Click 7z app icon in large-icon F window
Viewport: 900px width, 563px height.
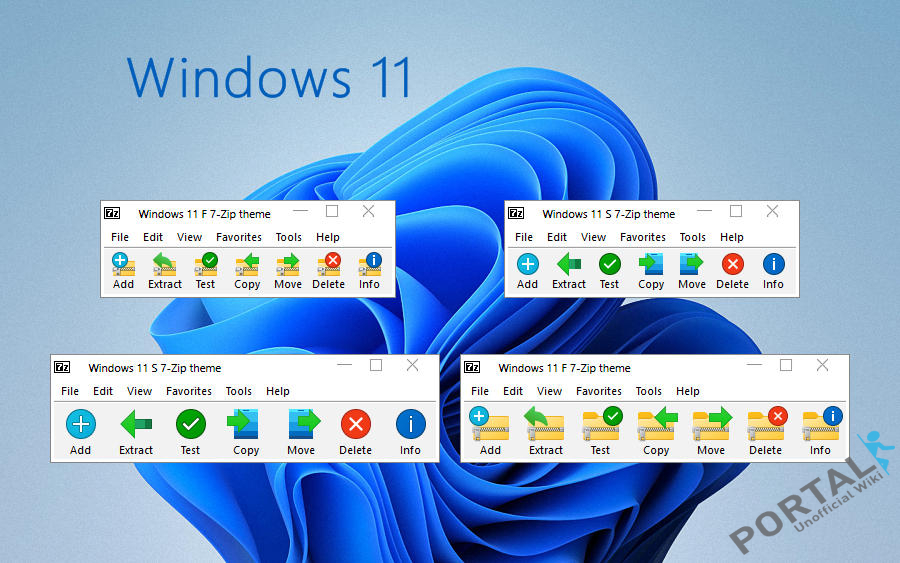pos(472,367)
